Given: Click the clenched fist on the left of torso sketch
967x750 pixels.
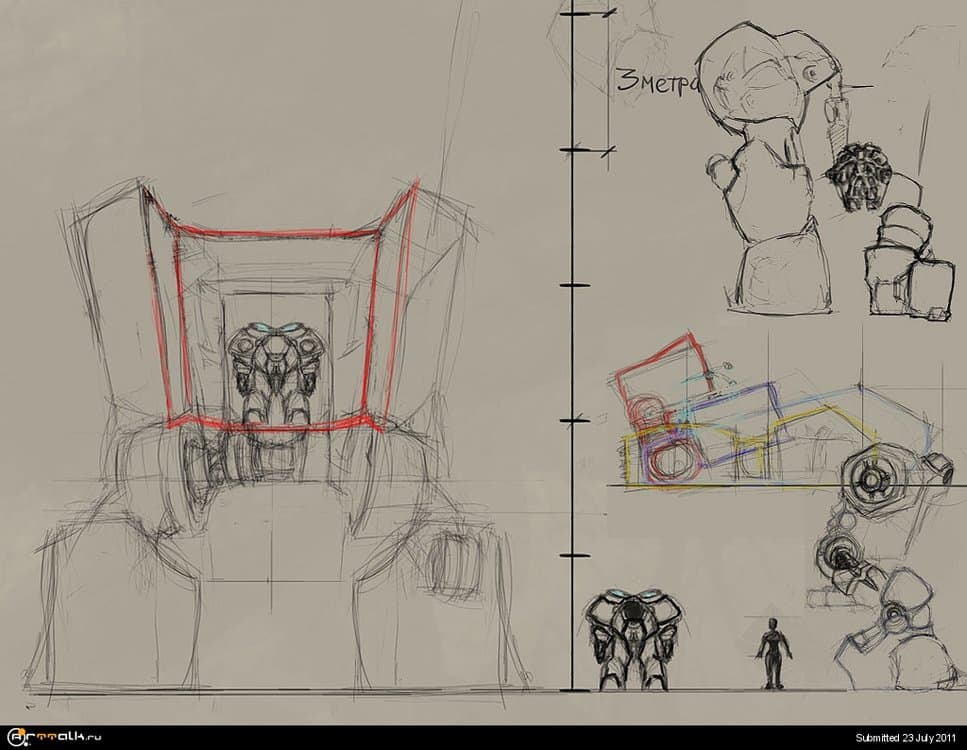Looking at the screenshot, I should [x=724, y=170].
